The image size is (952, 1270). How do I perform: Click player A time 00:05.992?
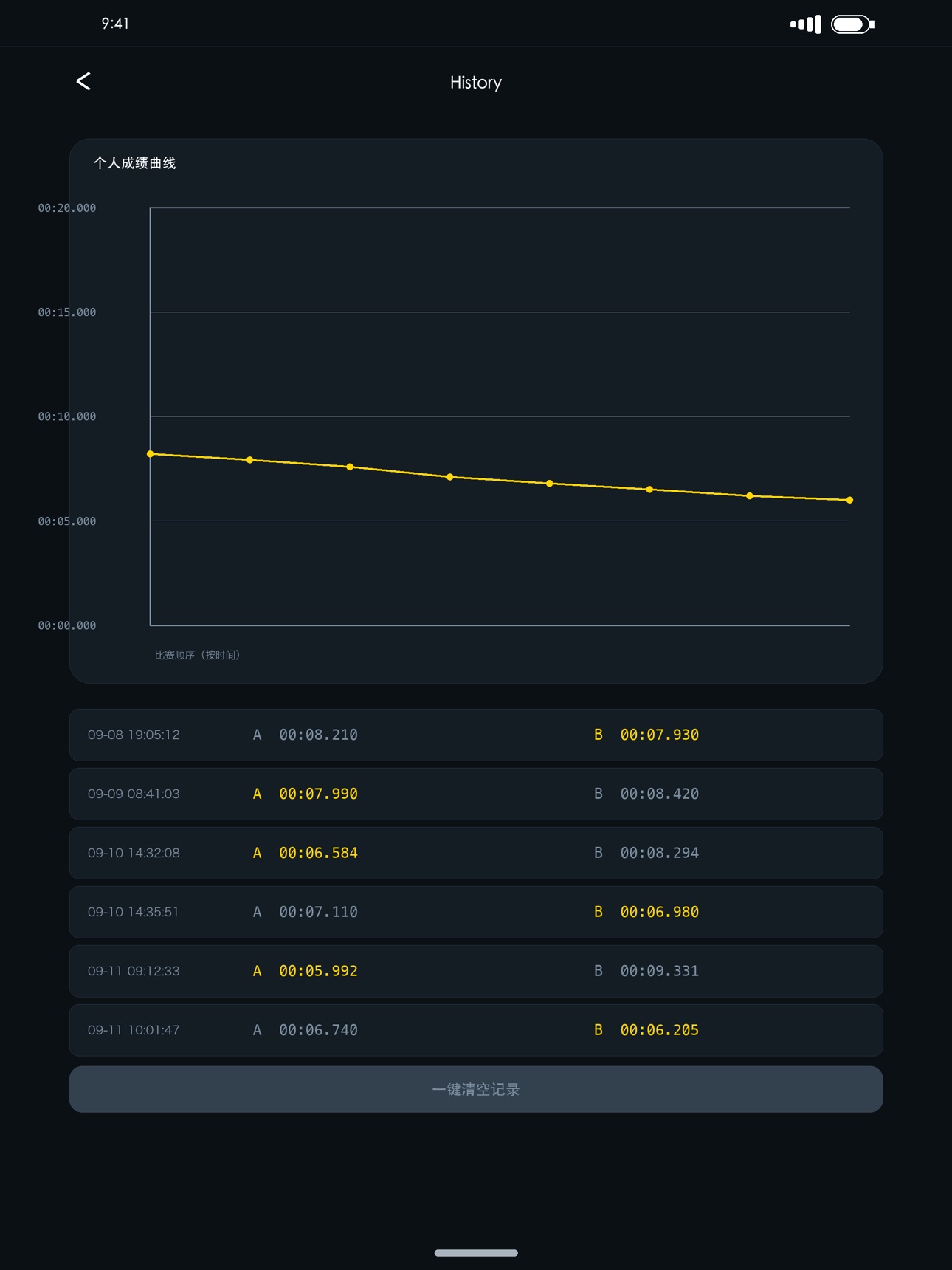tap(318, 971)
